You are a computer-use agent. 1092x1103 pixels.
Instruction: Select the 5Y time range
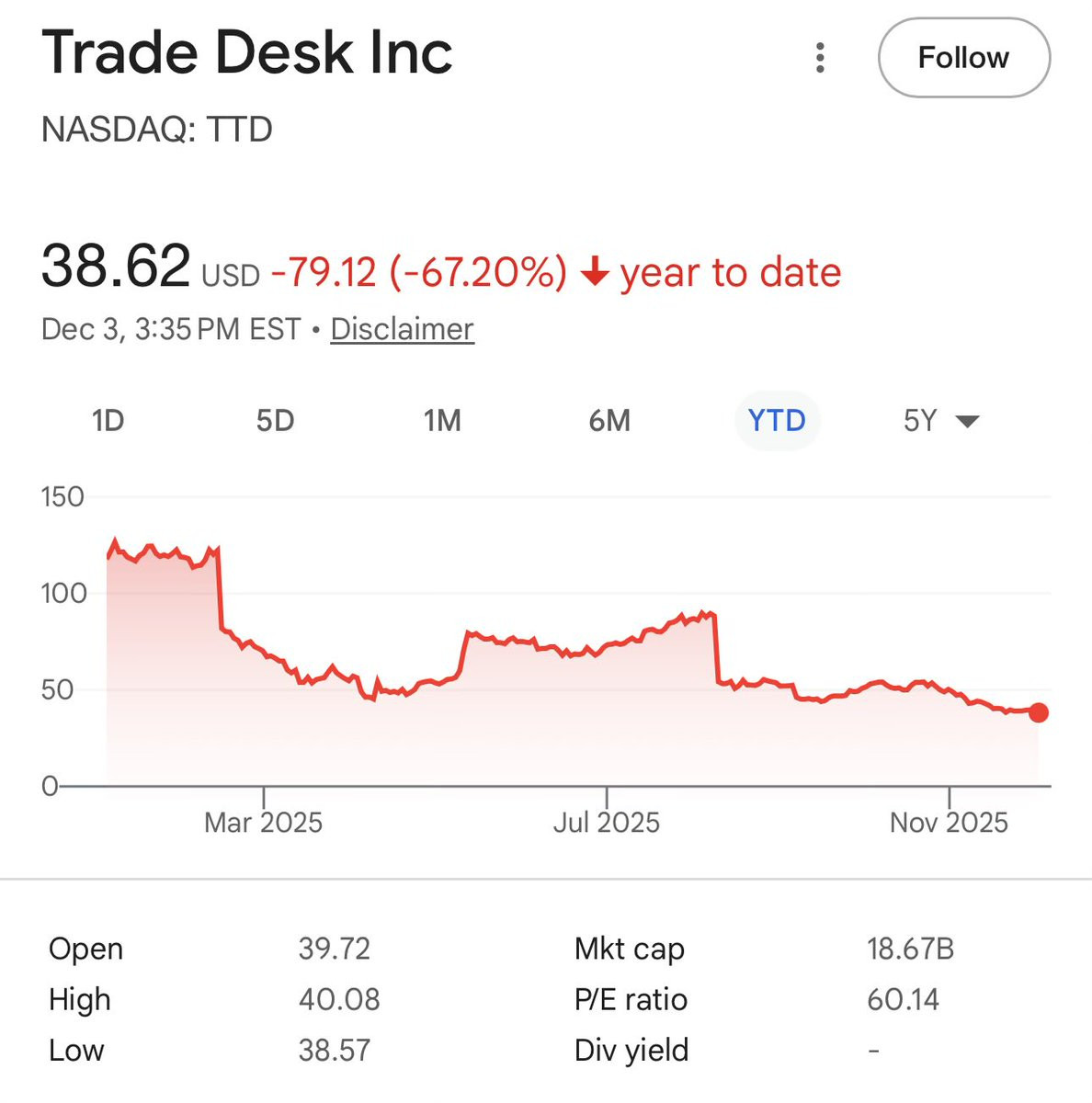coord(920,421)
